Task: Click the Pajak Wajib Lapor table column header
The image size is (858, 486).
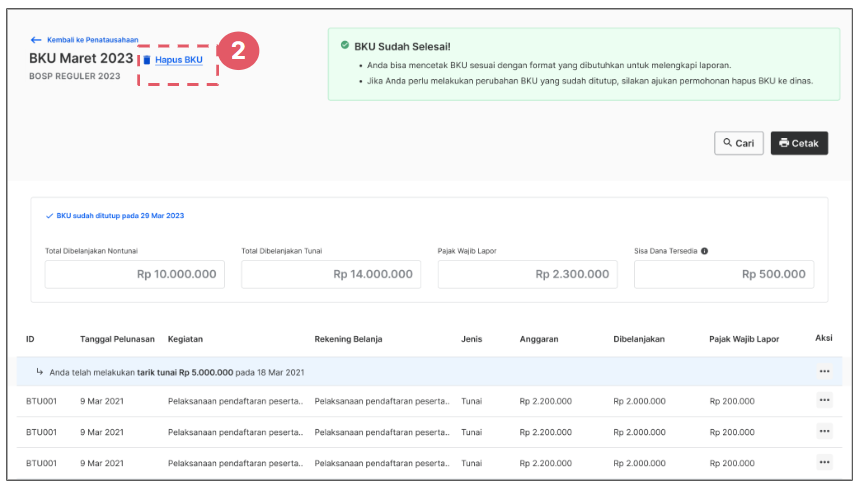Action: click(x=744, y=339)
